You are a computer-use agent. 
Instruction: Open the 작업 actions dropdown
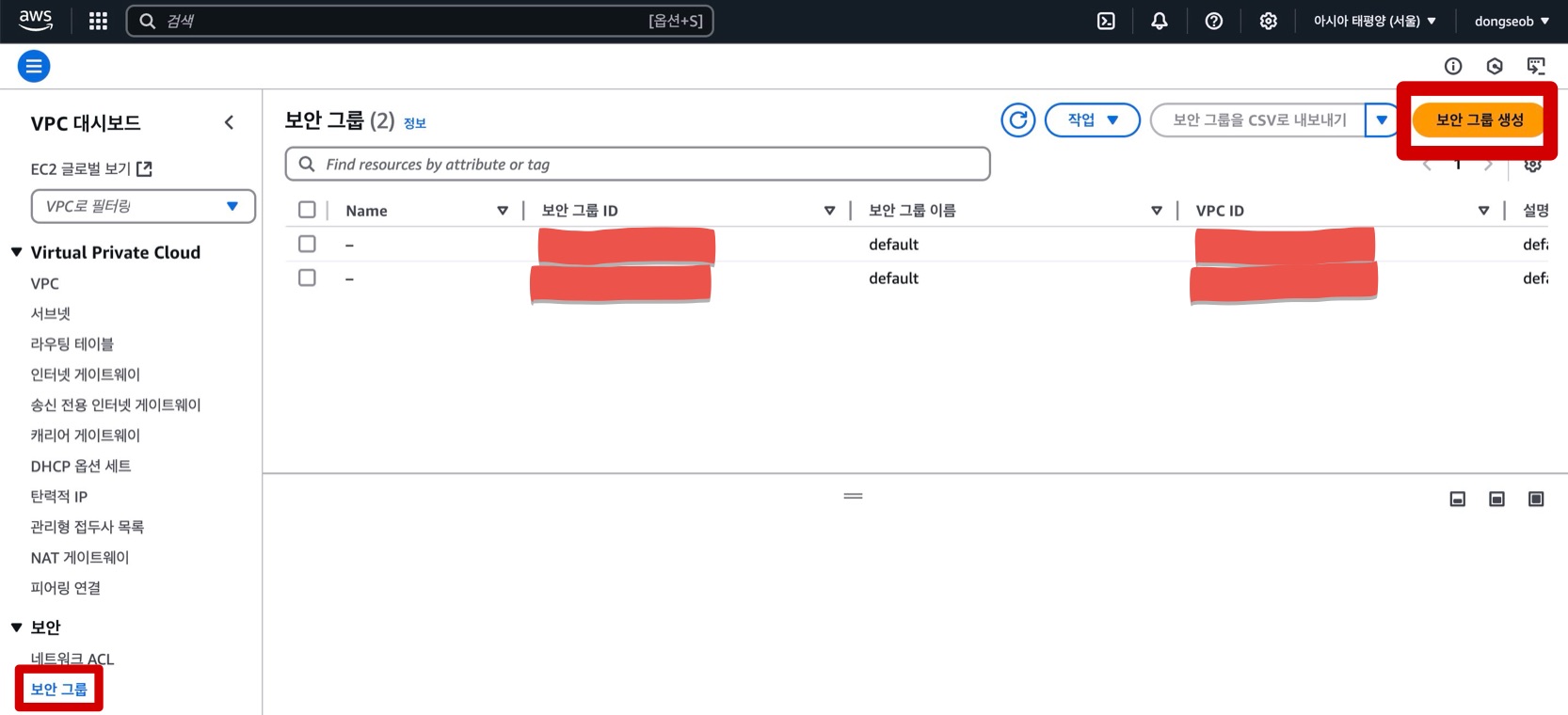coord(1093,120)
